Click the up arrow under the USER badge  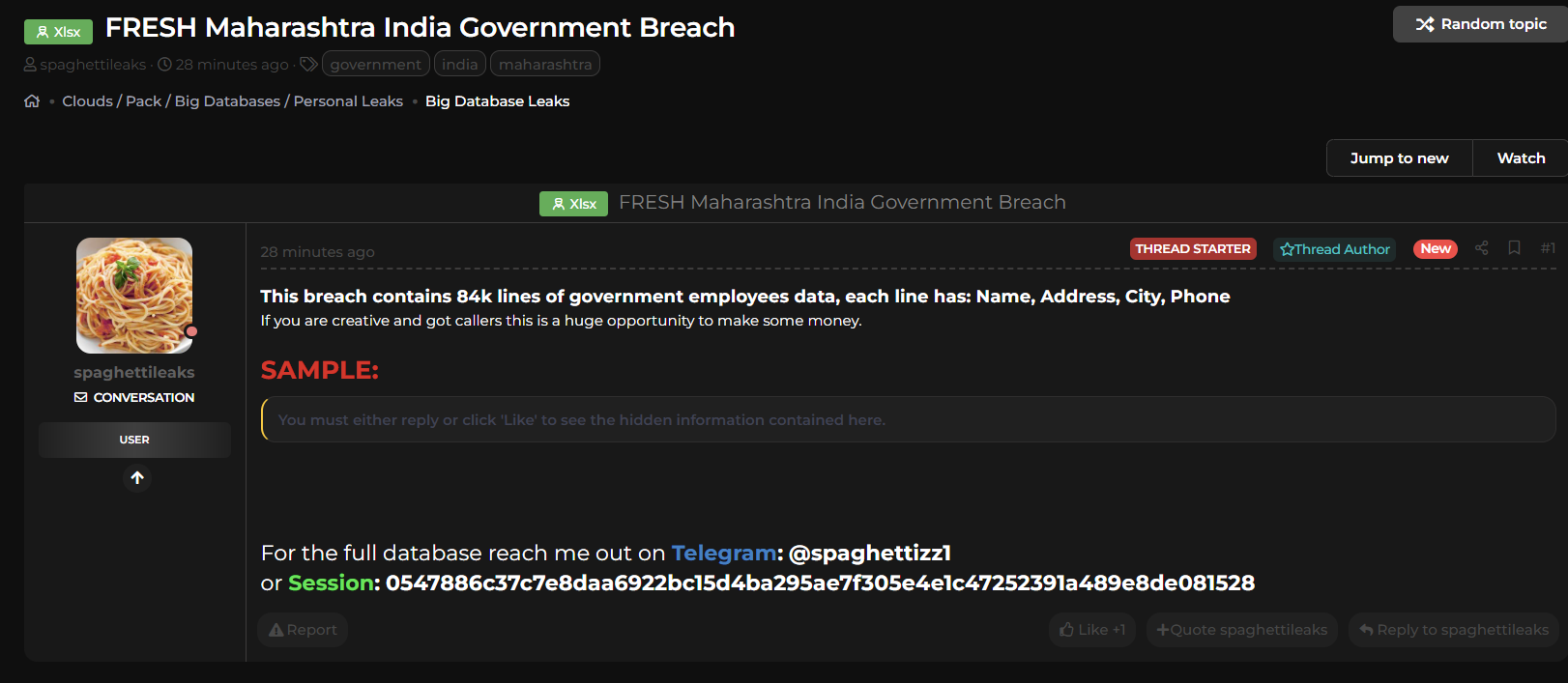point(137,478)
